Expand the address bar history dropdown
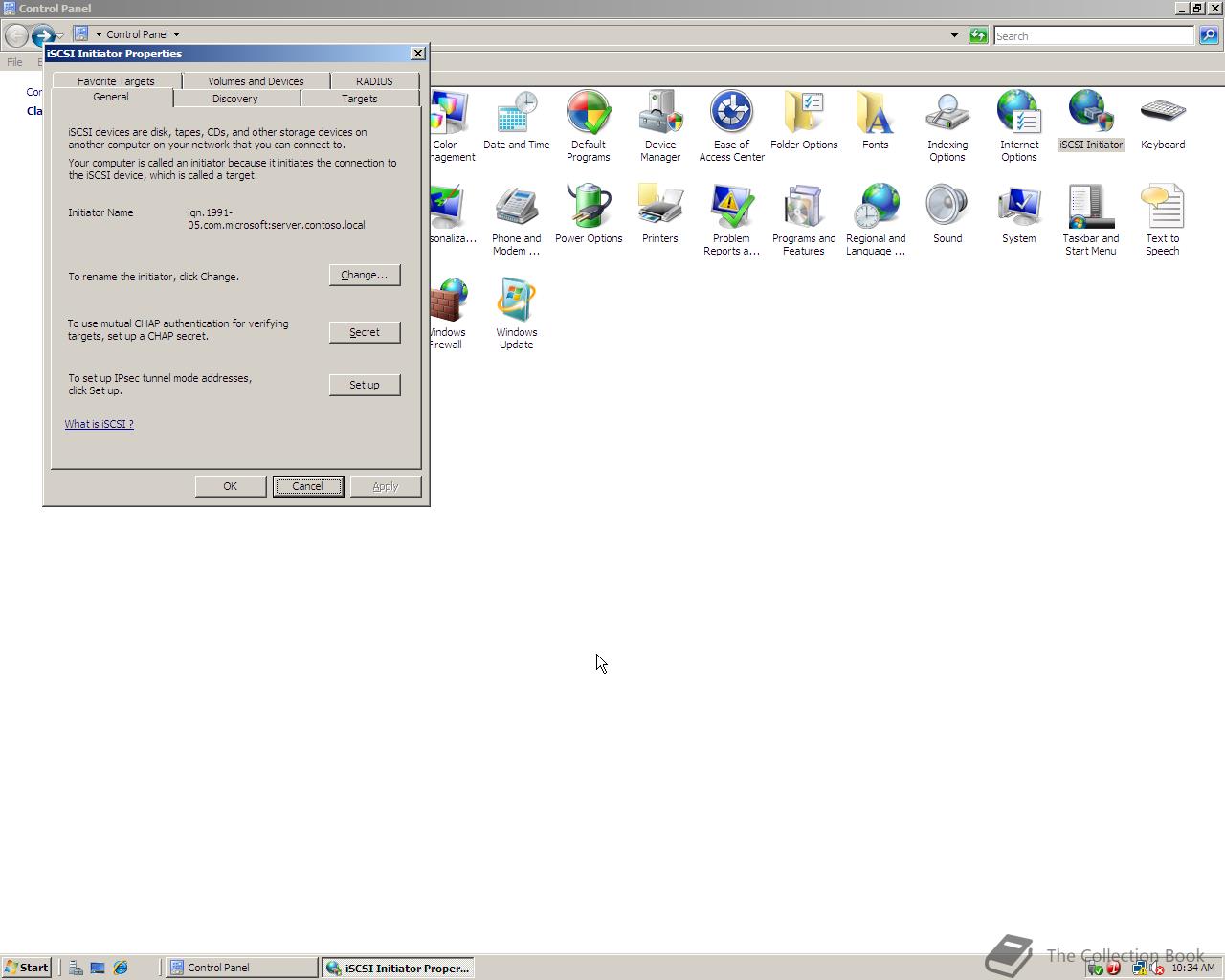Screen dimensions: 1225x980 [x=954, y=35]
